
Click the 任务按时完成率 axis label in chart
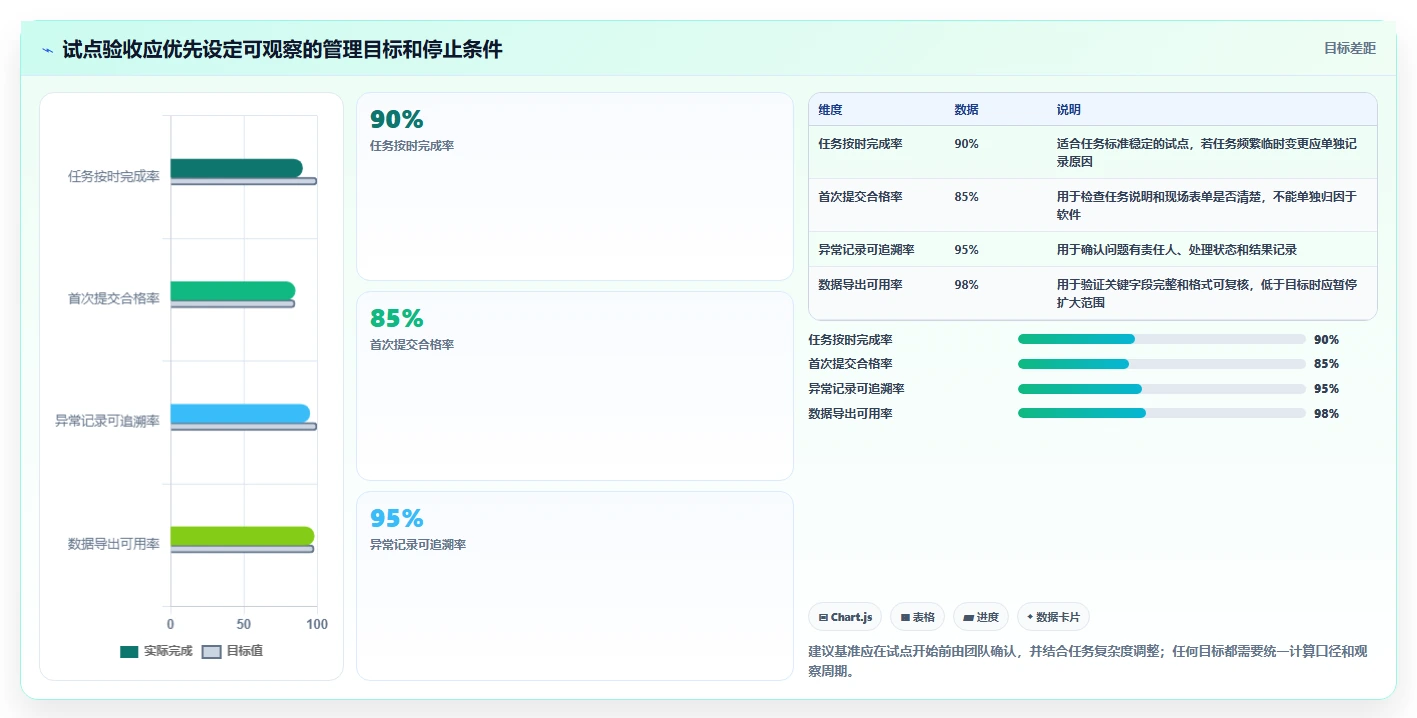tap(114, 177)
